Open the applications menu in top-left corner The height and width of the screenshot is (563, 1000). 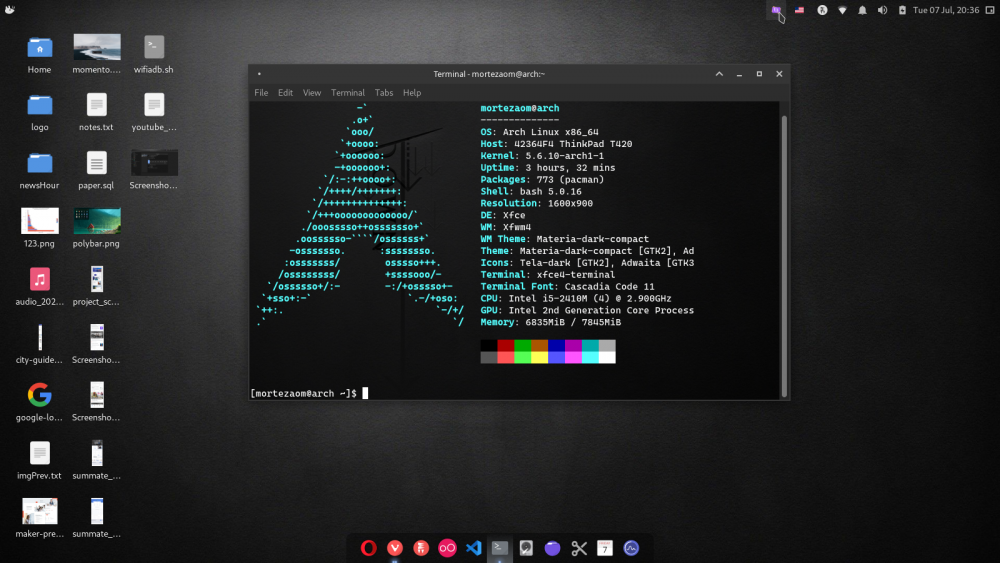click(x=10, y=10)
